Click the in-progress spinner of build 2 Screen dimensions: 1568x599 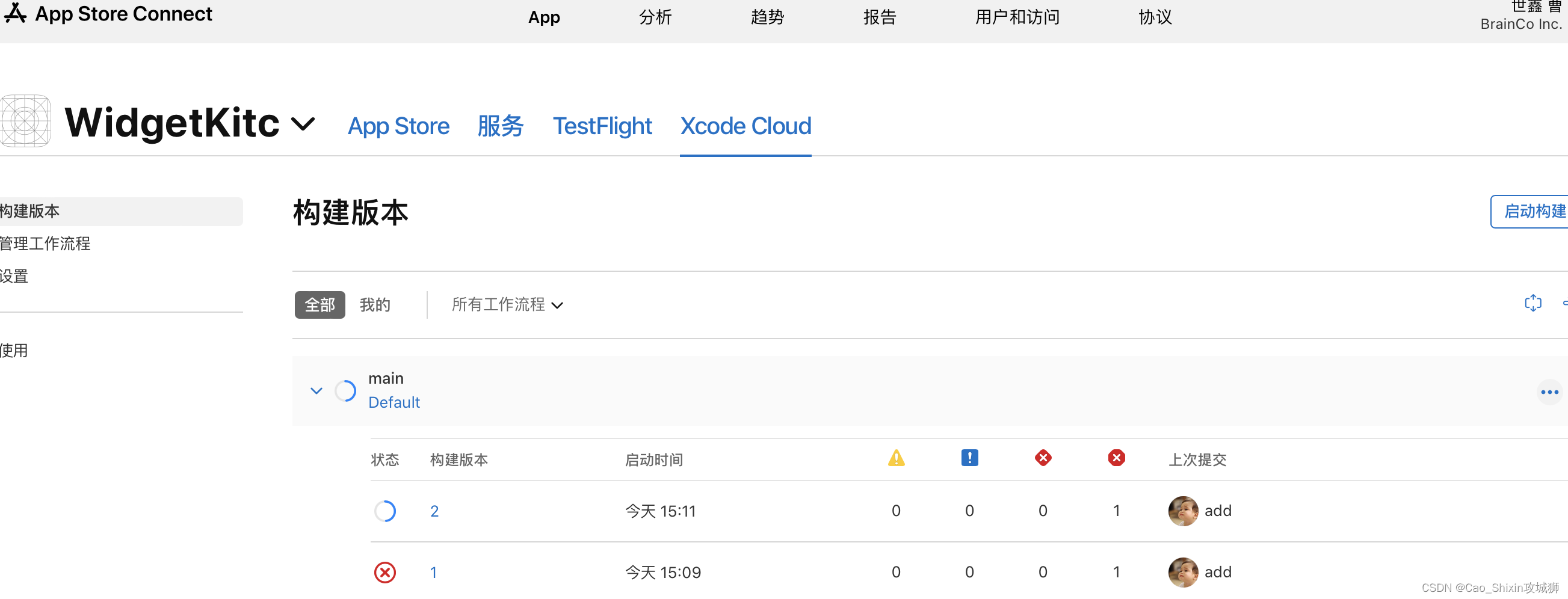point(384,511)
